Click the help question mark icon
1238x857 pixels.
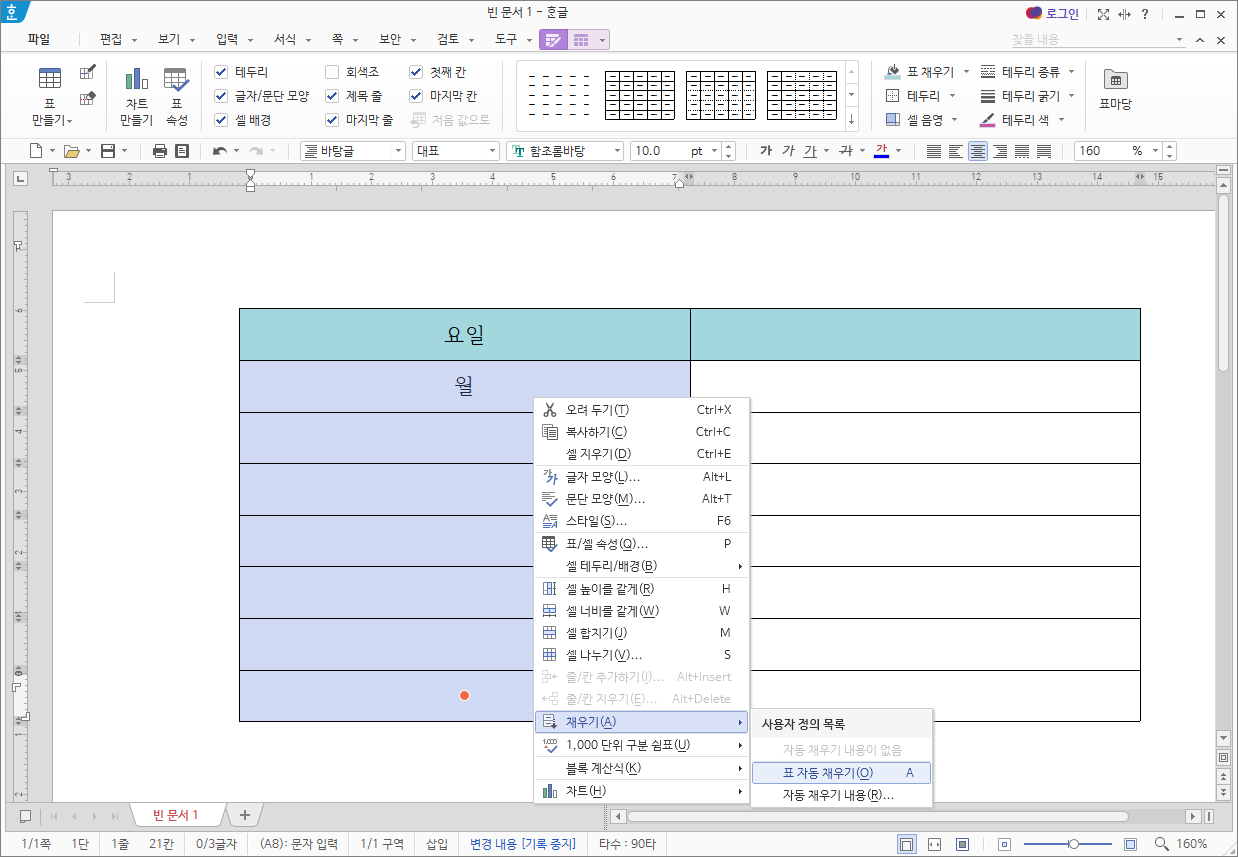click(1145, 14)
